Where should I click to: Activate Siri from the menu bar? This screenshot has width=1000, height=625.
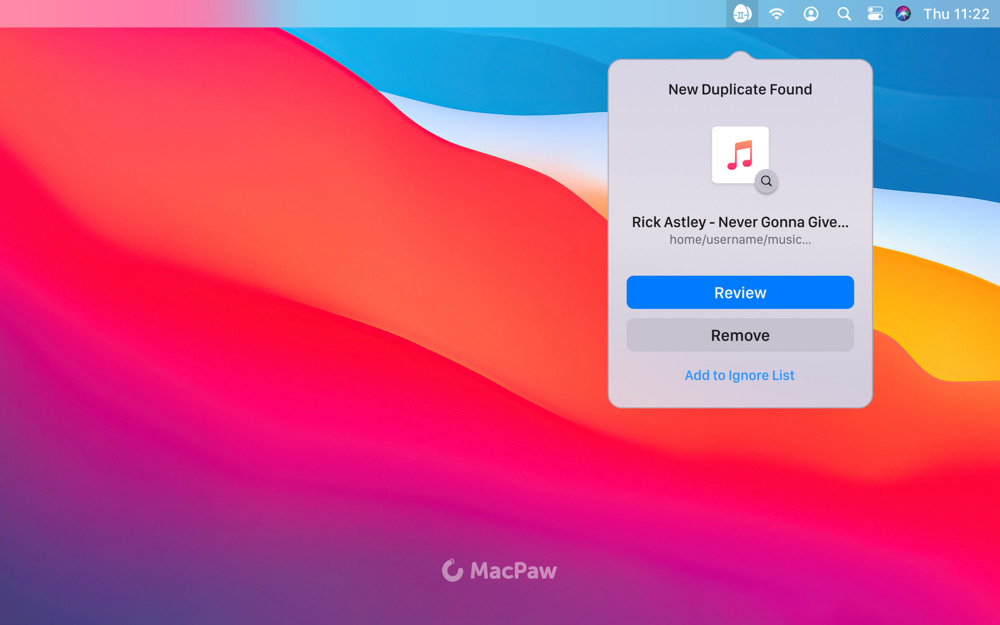(x=903, y=14)
